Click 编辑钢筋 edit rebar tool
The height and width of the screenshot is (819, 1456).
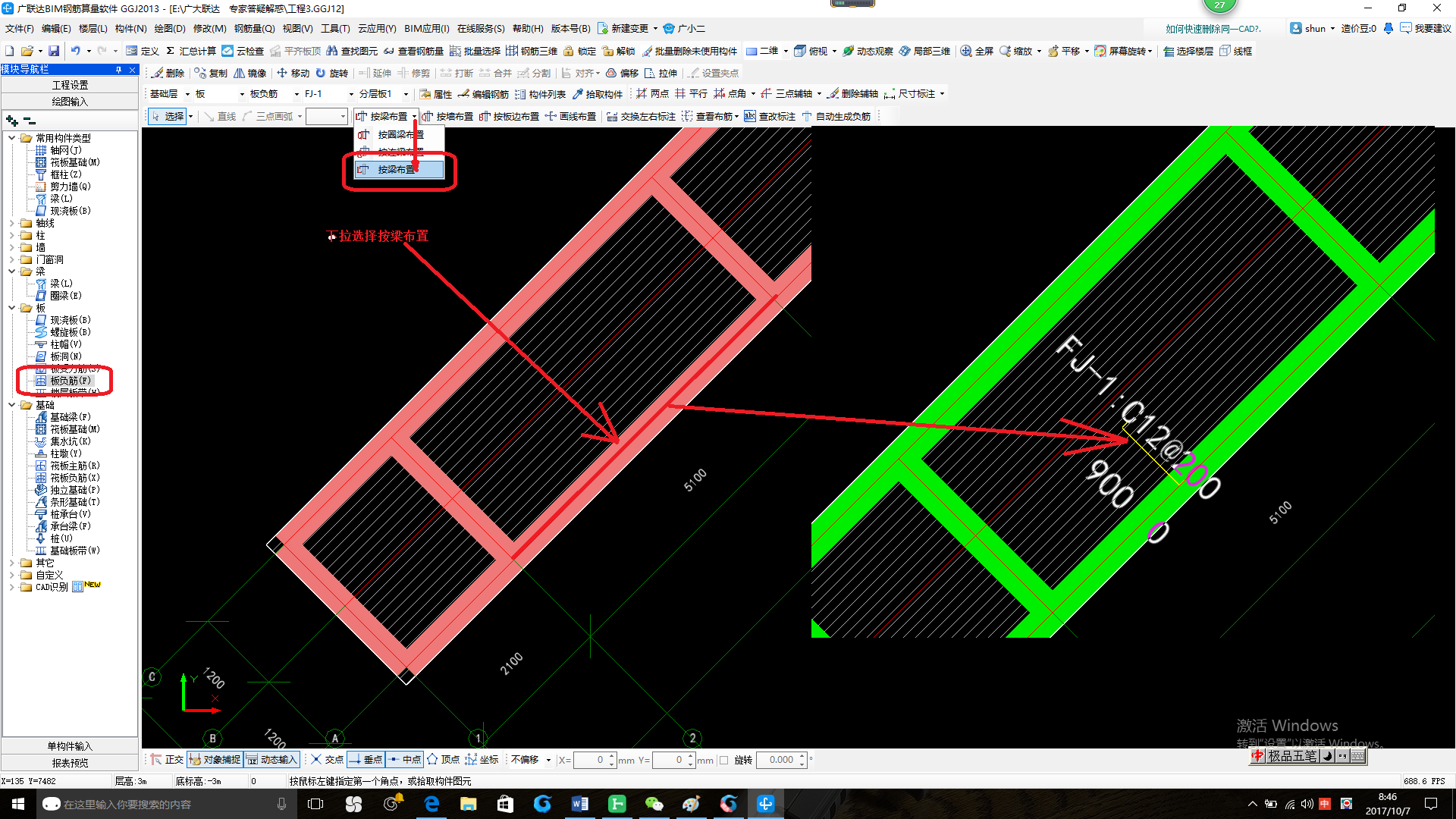pyautogui.click(x=483, y=94)
